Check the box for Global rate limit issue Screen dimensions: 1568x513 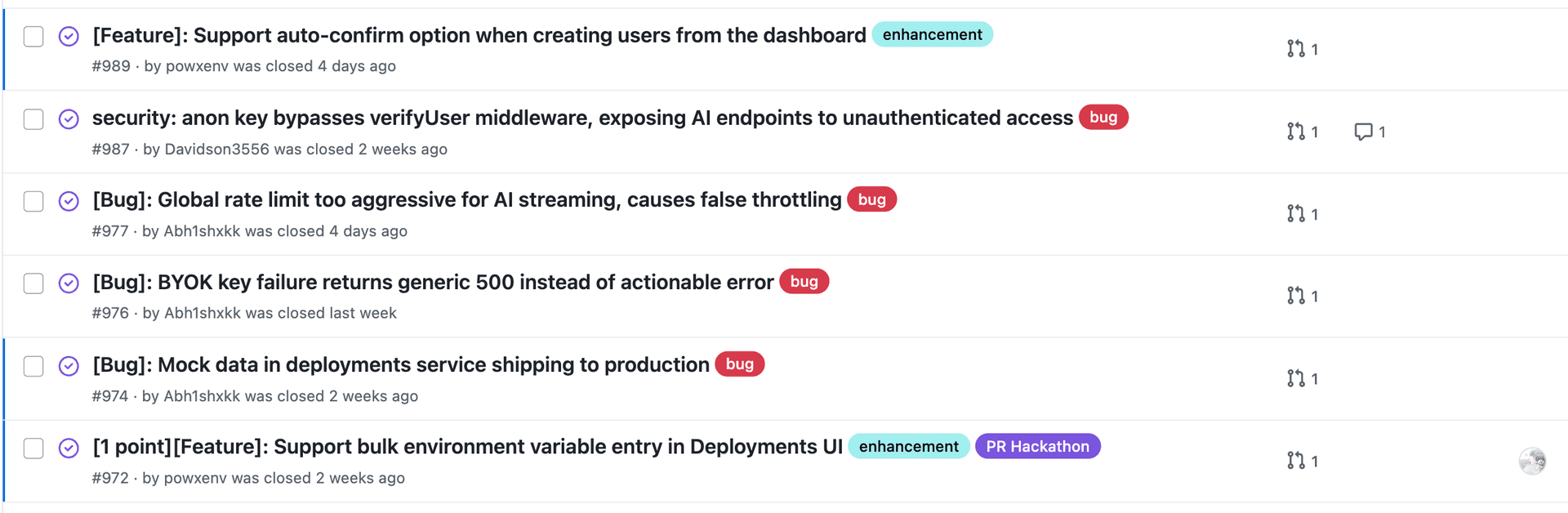click(33, 201)
